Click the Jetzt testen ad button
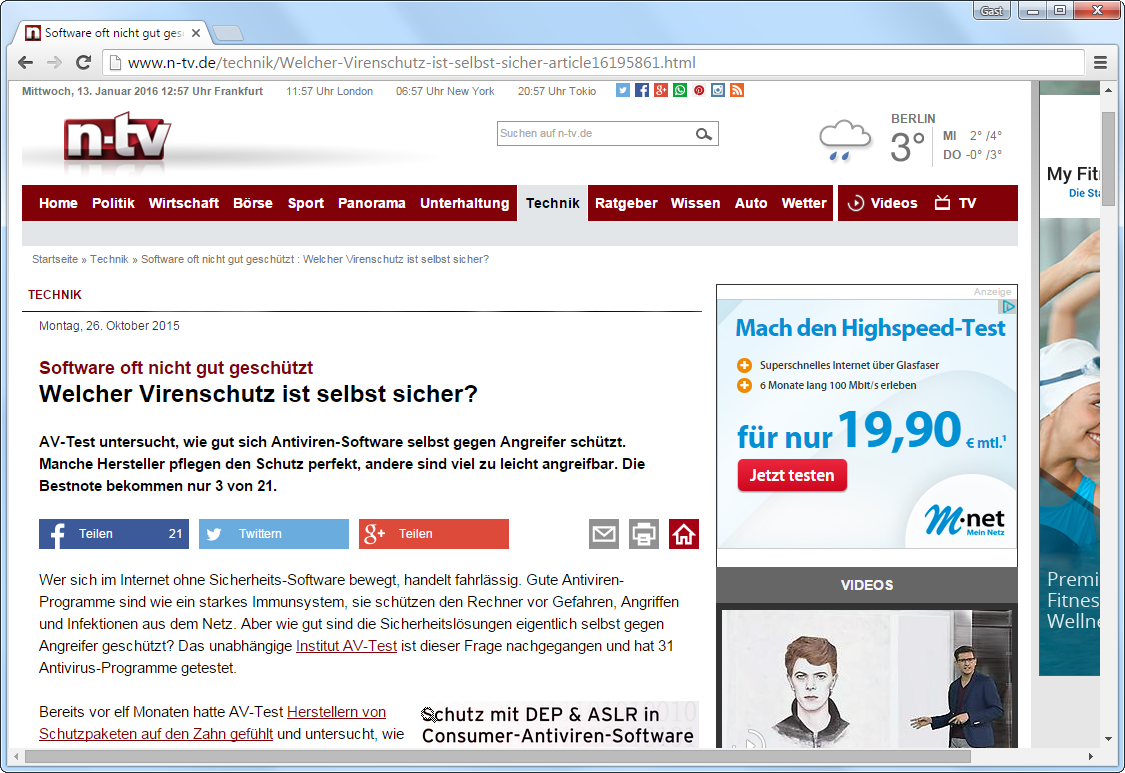 coord(792,475)
